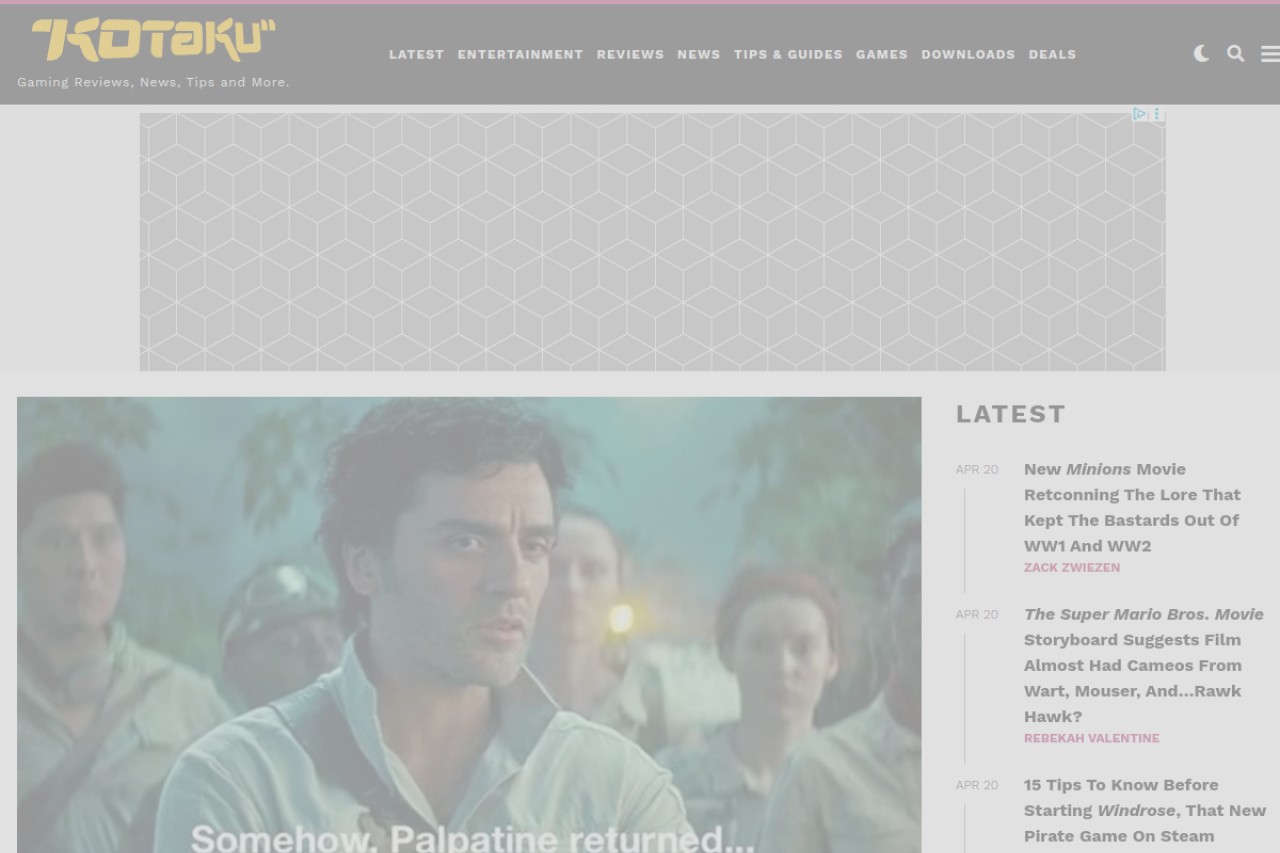1280x853 pixels.
Task: Read the New Minions Movie article
Action: coord(1132,507)
